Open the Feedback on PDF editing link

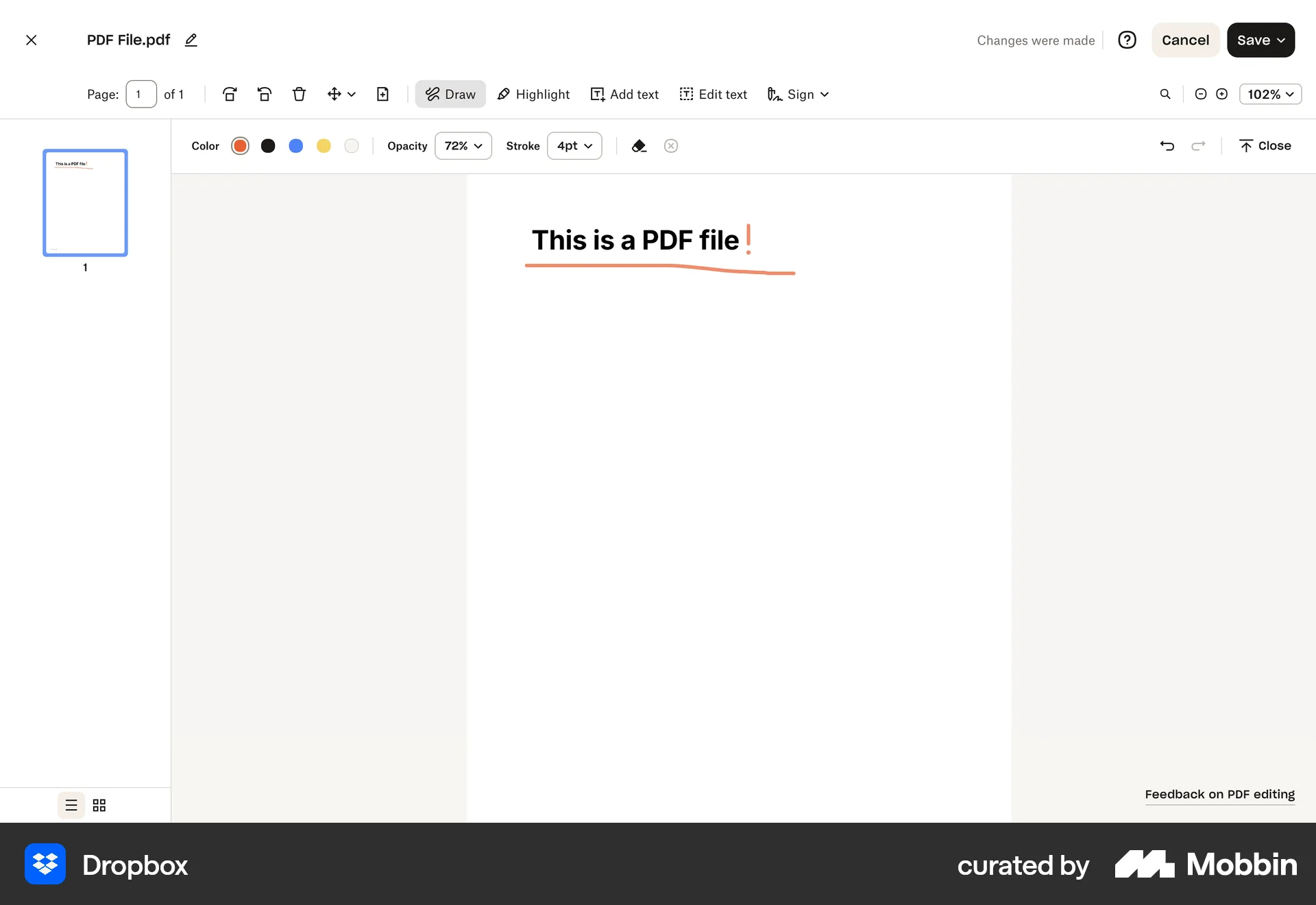pyautogui.click(x=1219, y=794)
